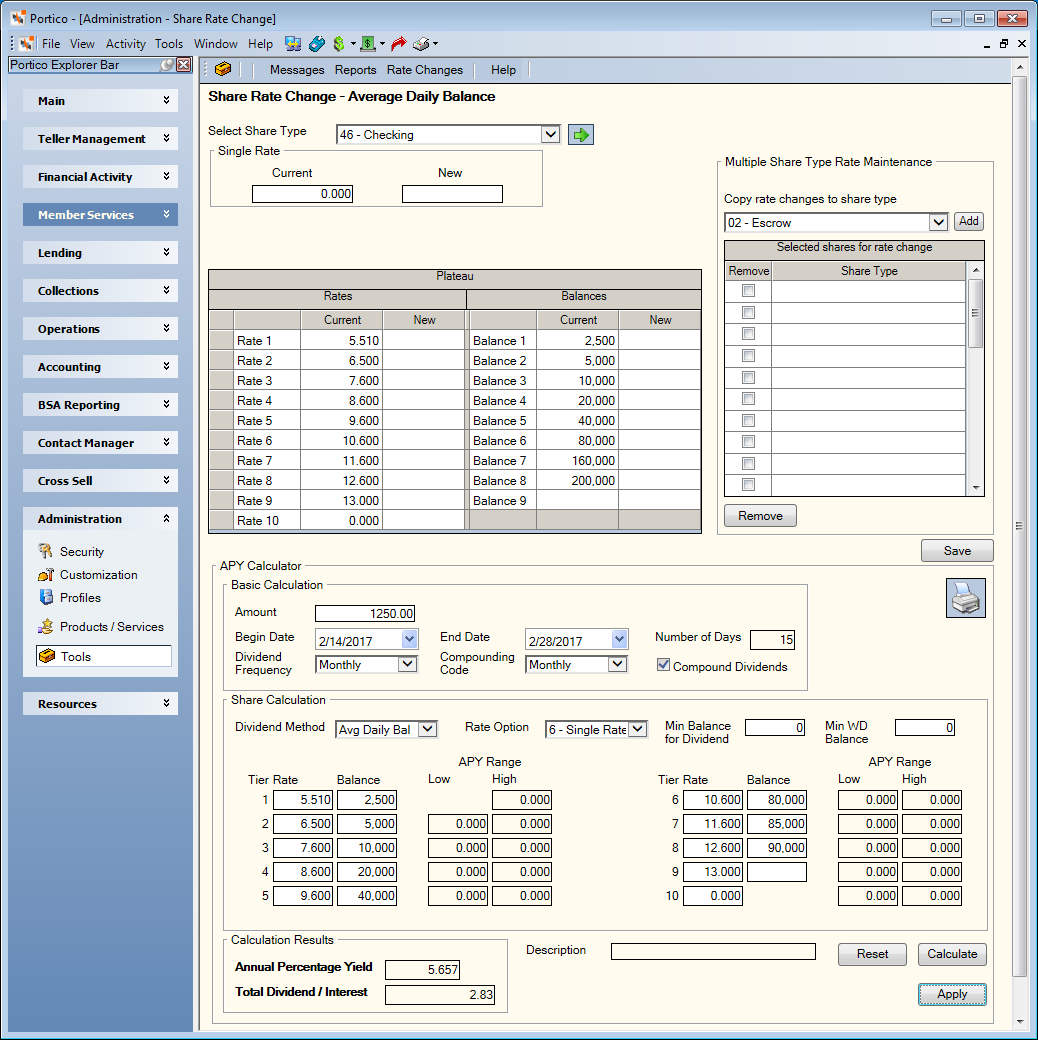Check the second Remove checkbox in selected shares
This screenshot has width=1038, height=1040.
(x=748, y=312)
